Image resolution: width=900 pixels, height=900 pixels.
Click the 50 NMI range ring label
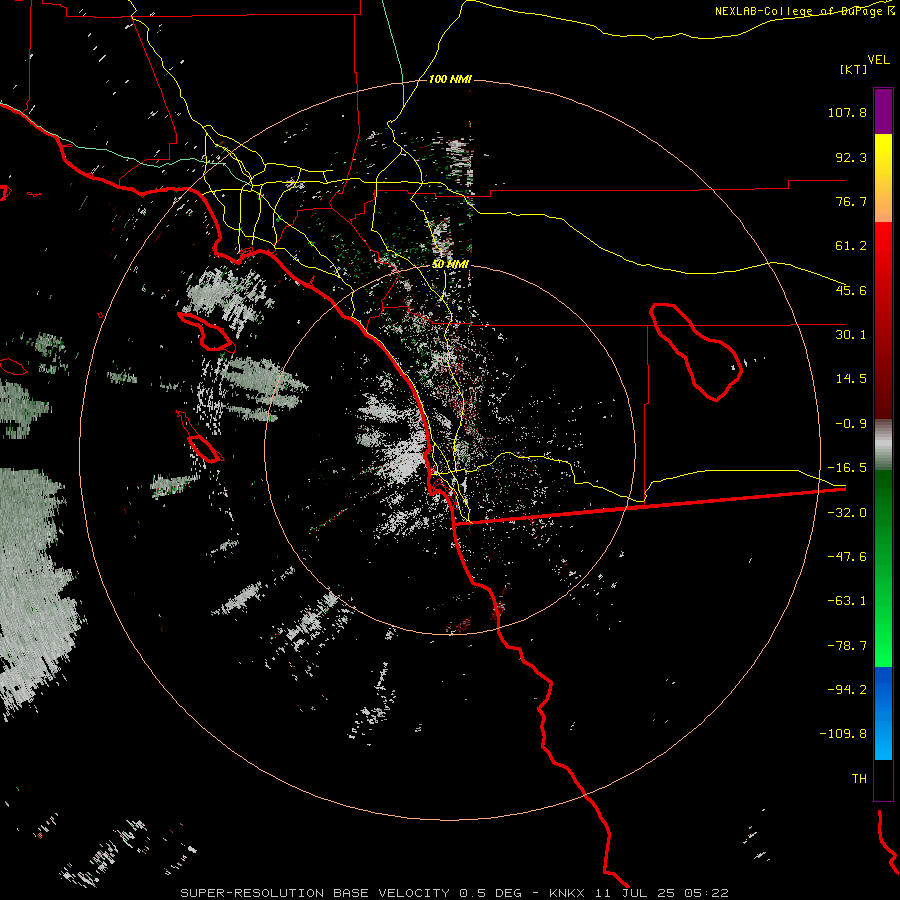coord(451,265)
